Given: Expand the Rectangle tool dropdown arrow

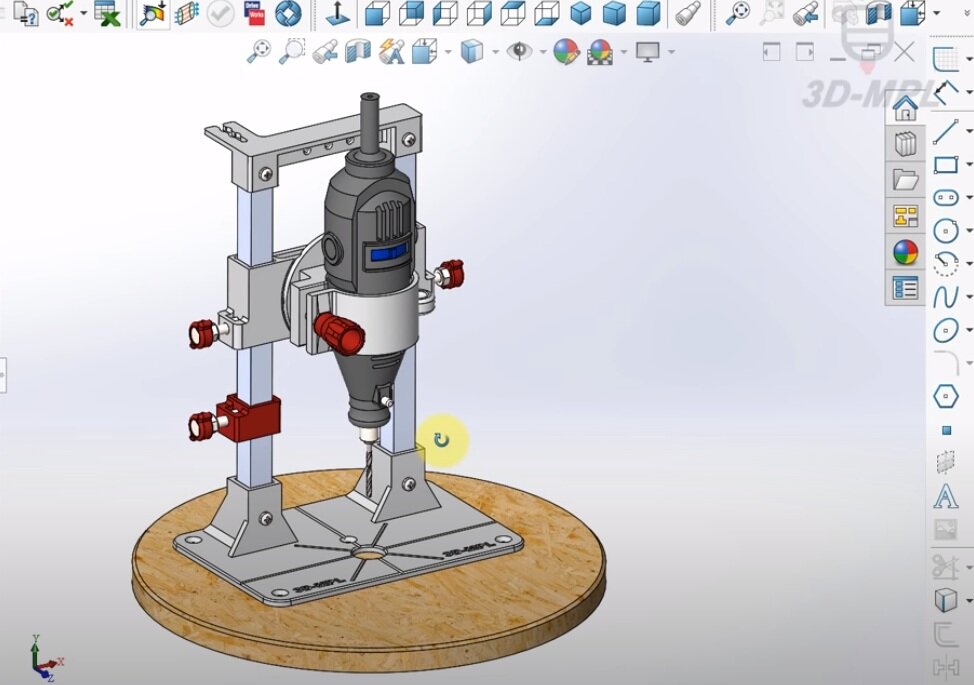Looking at the screenshot, I should tap(969, 165).
